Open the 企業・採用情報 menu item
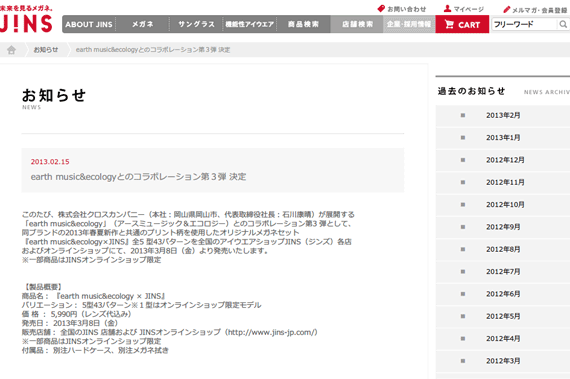The image size is (570, 379). [x=409, y=24]
